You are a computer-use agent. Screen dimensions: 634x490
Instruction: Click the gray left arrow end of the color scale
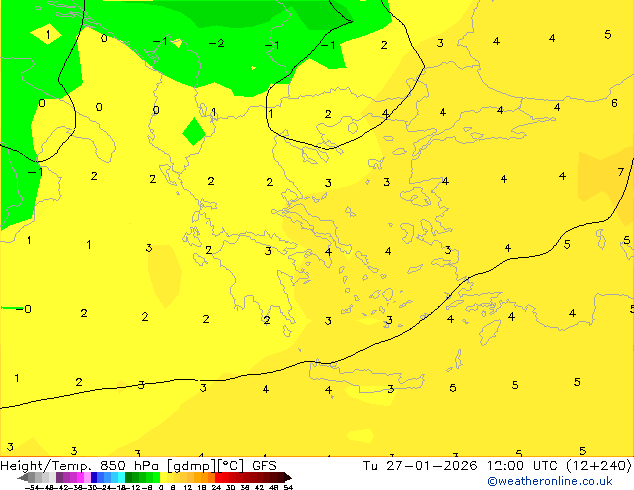point(23,477)
